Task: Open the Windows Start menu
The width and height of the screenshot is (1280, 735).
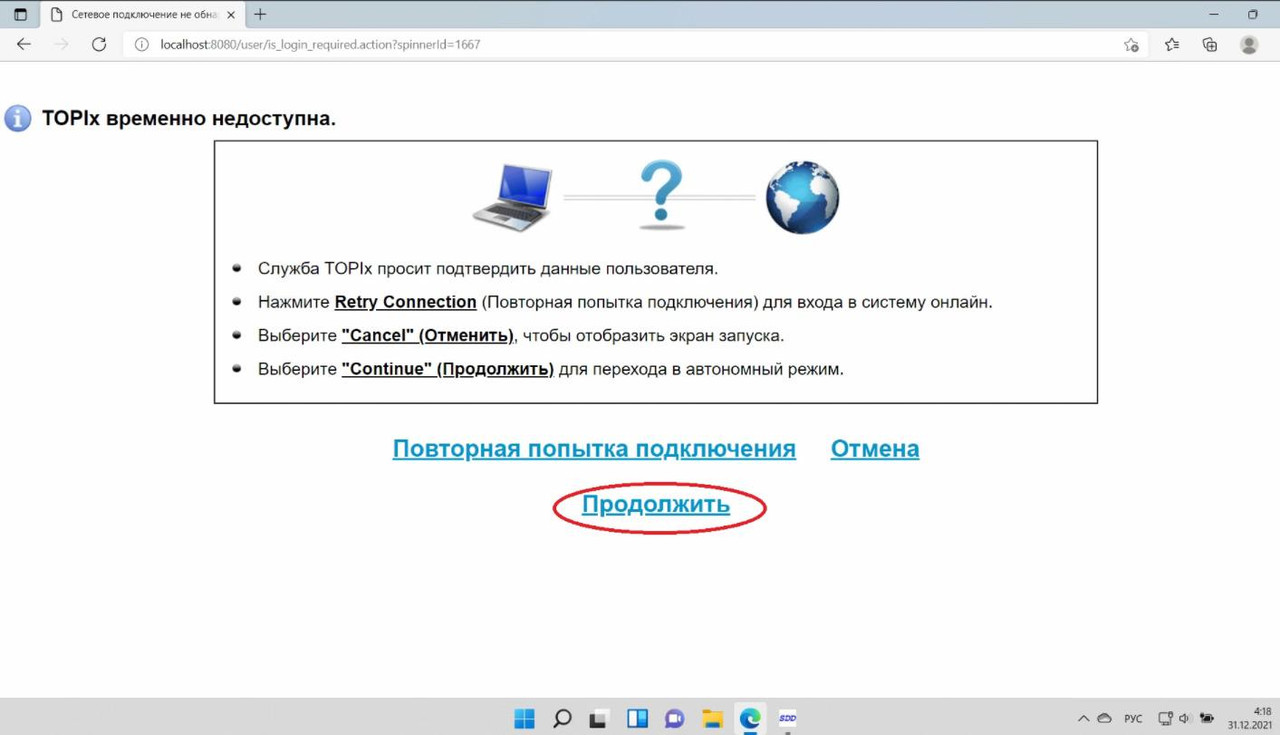Action: point(524,718)
